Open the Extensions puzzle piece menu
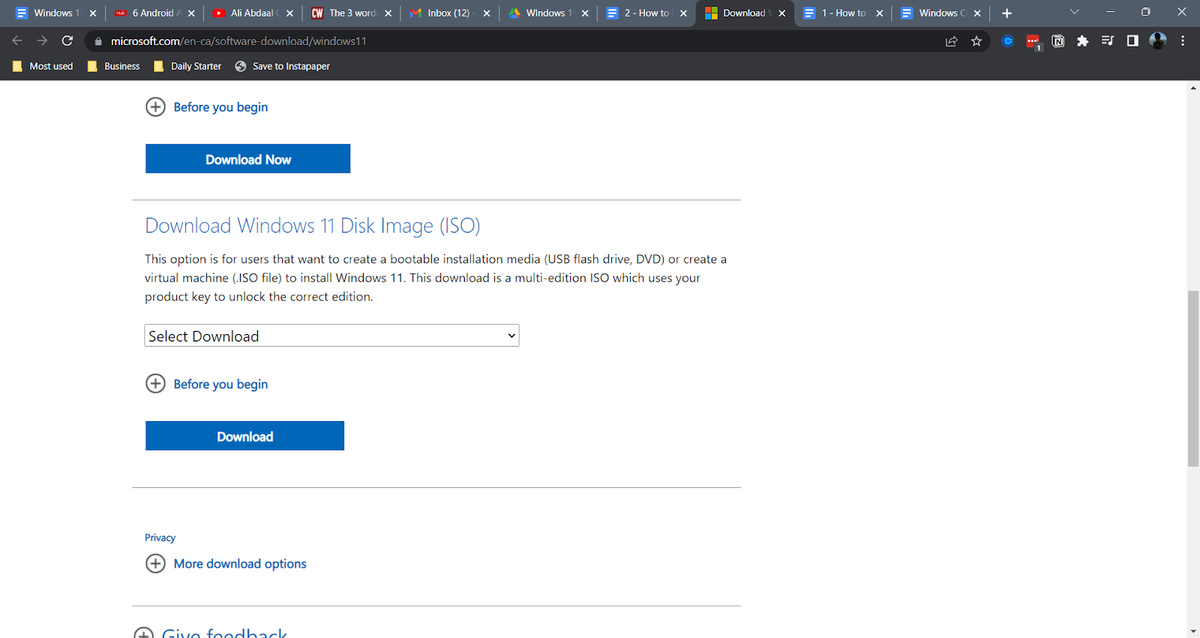 click(x=1082, y=41)
